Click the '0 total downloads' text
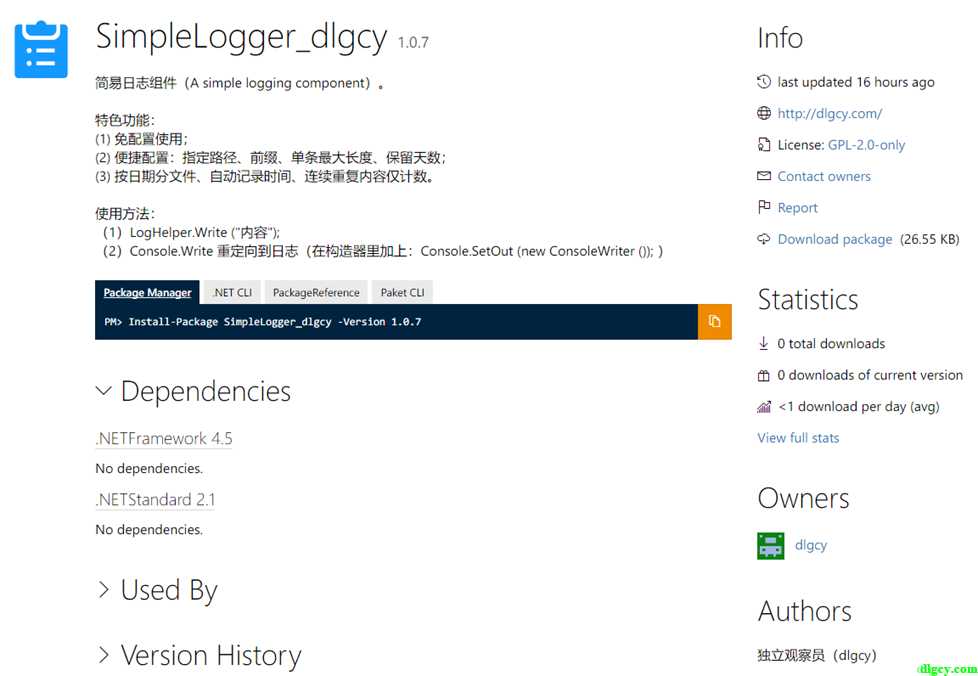This screenshot has height=676, width=978. coord(831,344)
